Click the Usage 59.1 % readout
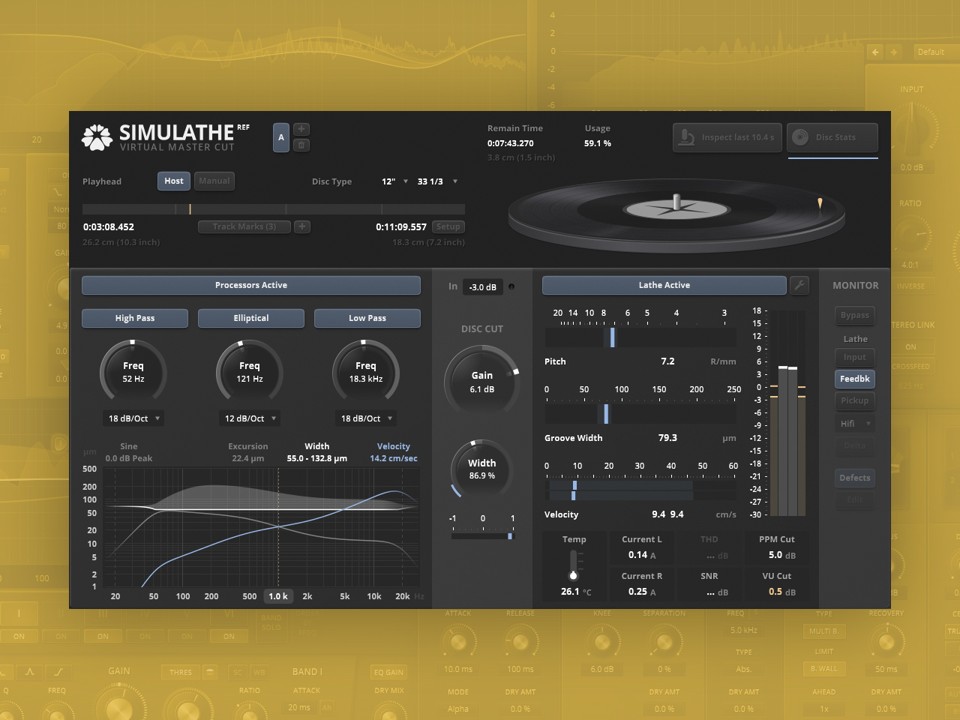This screenshot has height=720, width=960. tap(598, 143)
